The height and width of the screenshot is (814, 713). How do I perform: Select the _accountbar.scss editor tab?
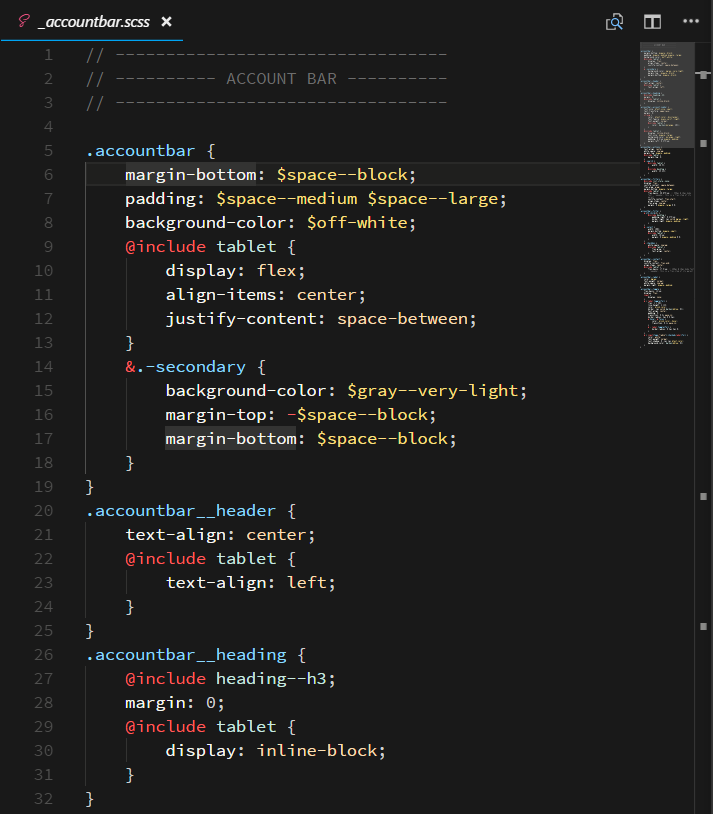92,21
